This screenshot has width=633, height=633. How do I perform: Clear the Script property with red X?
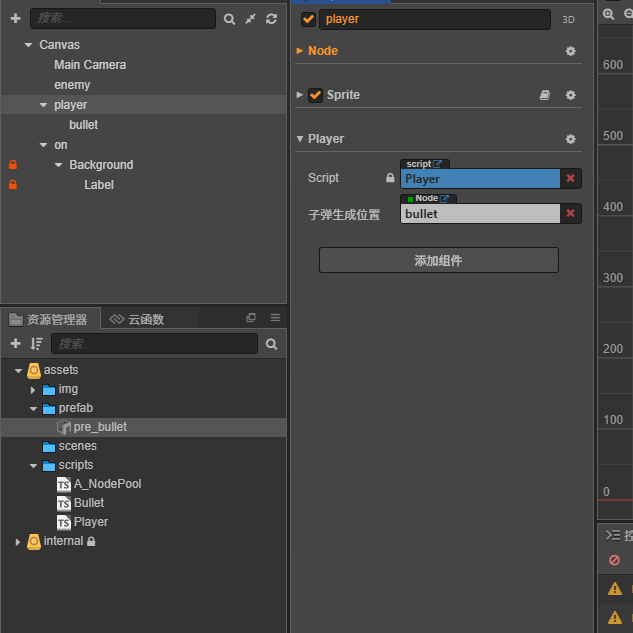tap(570, 178)
